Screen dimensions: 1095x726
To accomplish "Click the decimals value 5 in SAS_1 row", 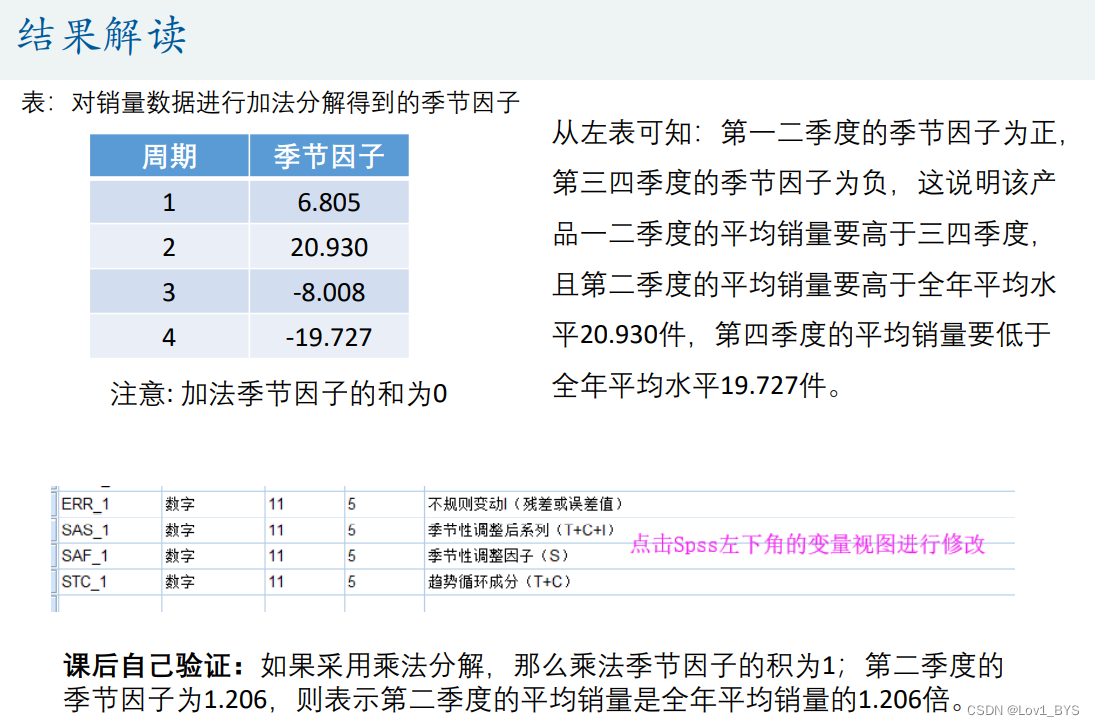I will (x=352, y=530).
